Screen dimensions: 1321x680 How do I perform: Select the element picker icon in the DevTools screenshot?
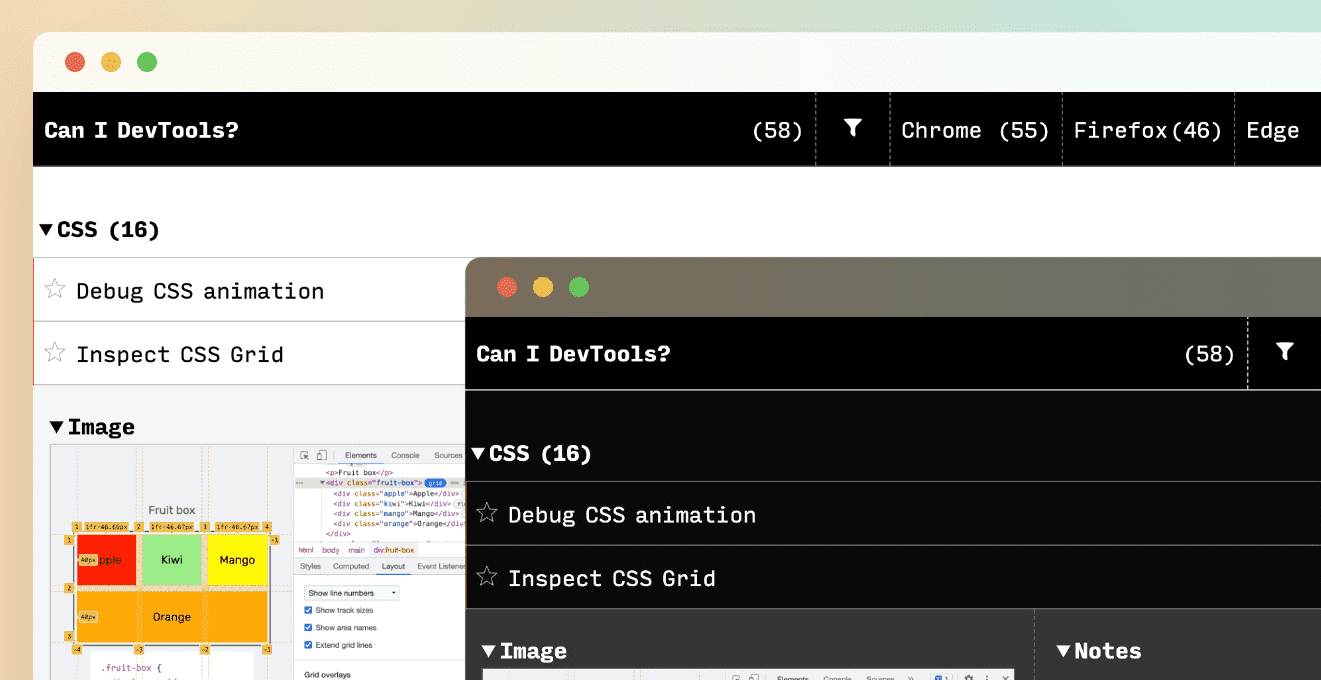305,455
